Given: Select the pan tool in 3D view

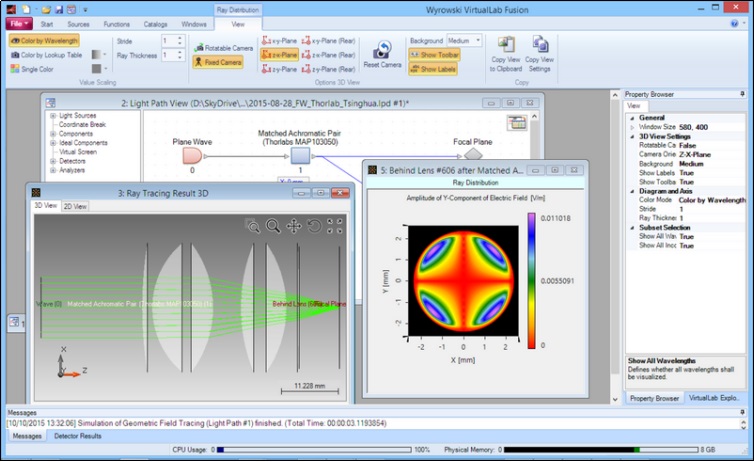Looking at the screenshot, I should pyautogui.click(x=294, y=227).
